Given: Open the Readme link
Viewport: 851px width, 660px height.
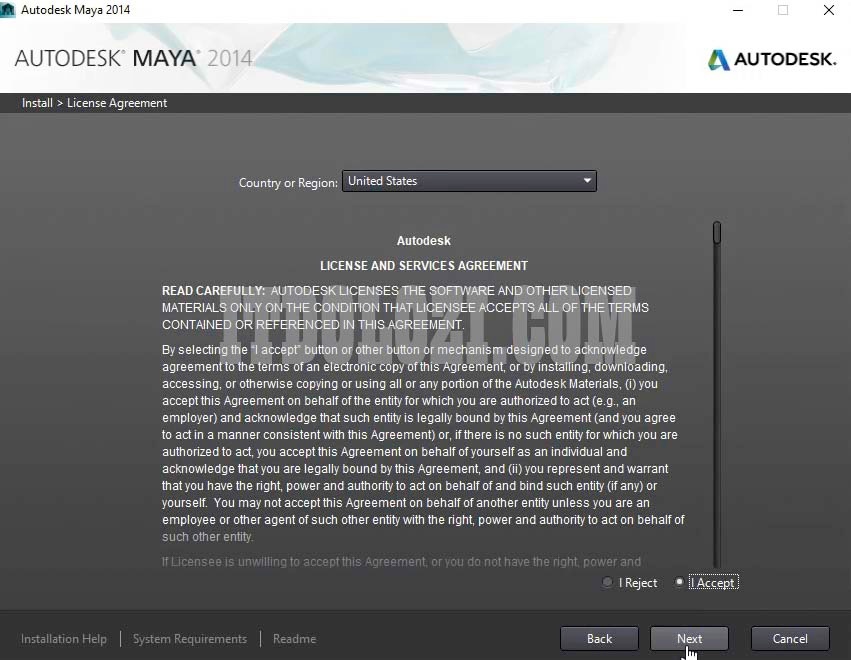Looking at the screenshot, I should point(295,639).
